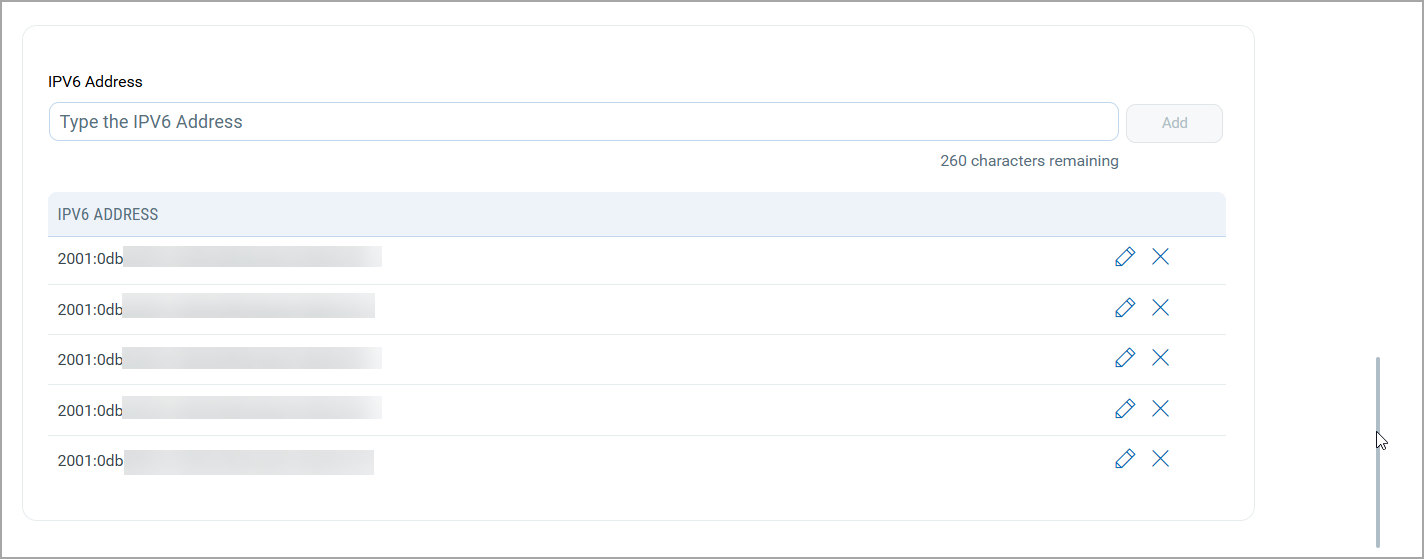Select the fourth 2001:0db address text

tap(90, 410)
